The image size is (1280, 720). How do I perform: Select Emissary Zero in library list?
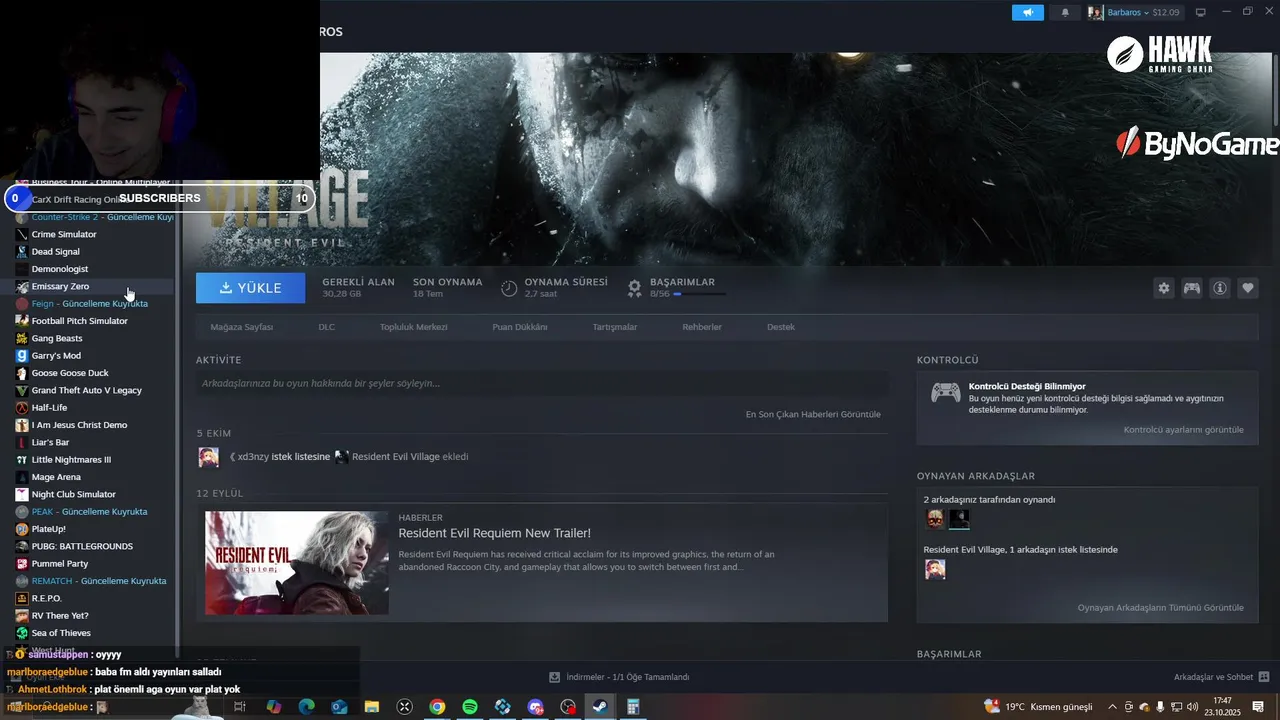60,286
